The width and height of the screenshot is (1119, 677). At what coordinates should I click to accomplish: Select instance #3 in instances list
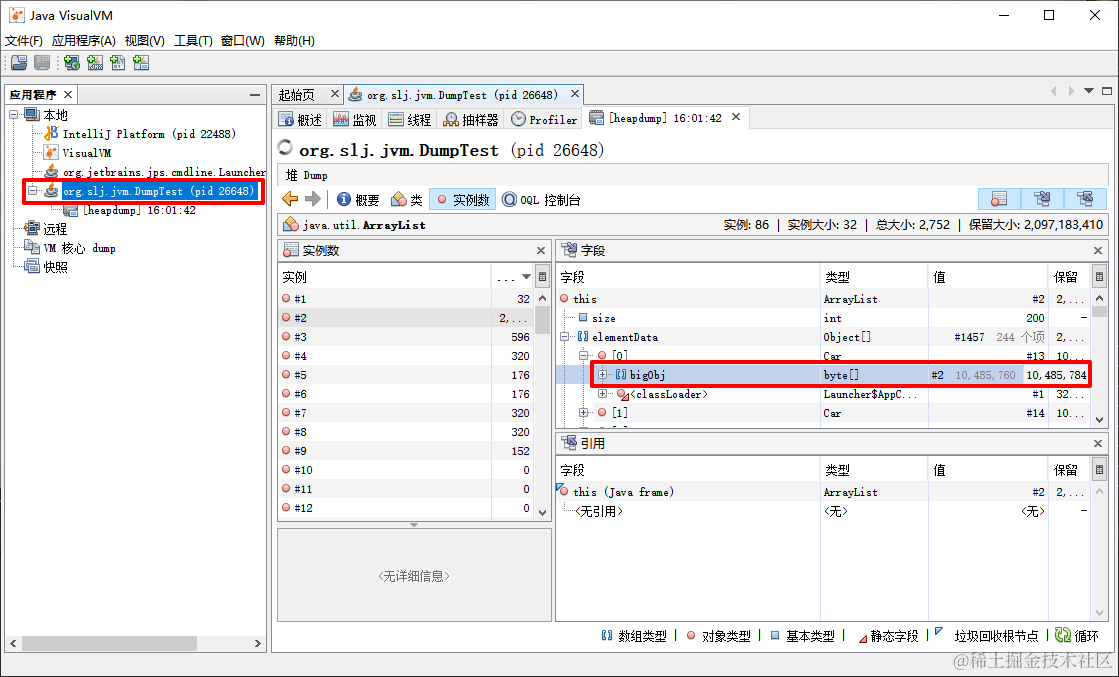[405, 337]
